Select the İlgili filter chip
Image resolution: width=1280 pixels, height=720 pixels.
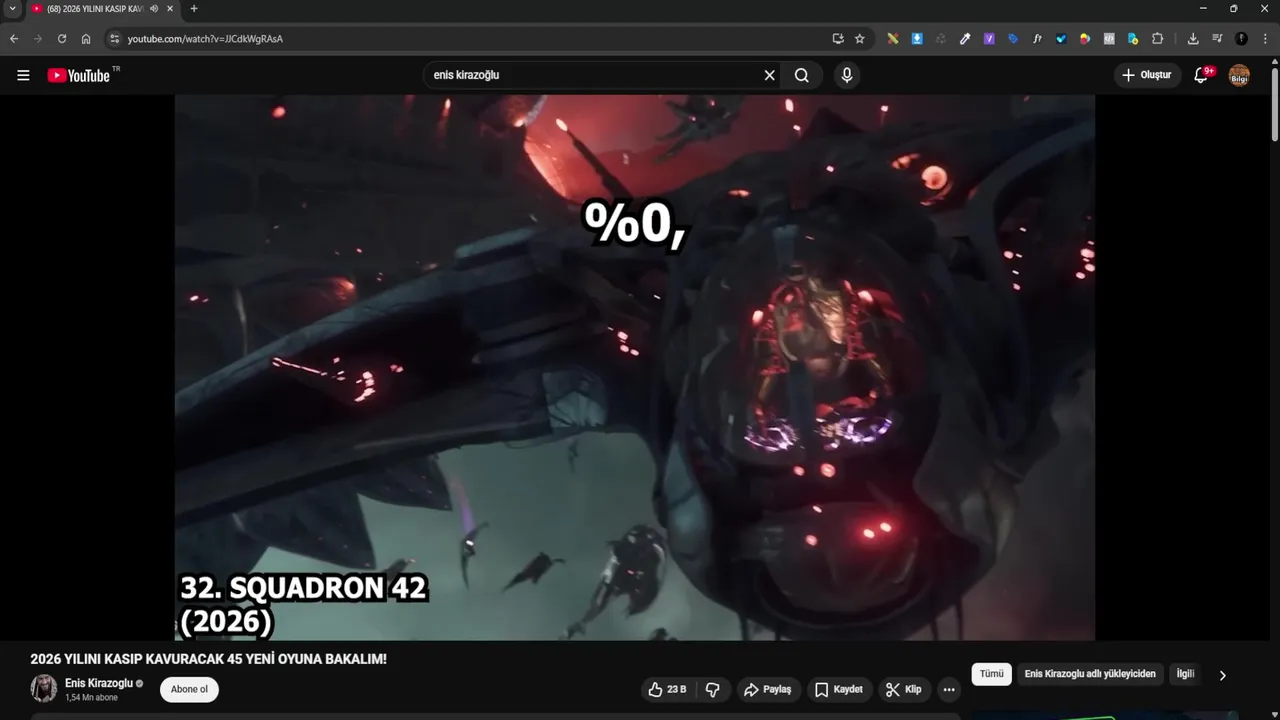click(1185, 674)
